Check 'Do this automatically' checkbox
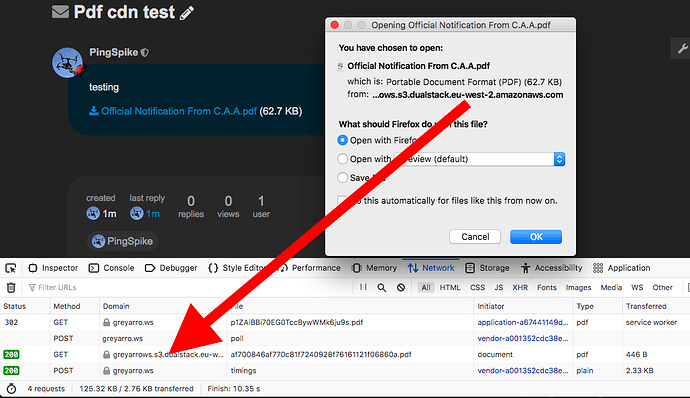The height and width of the screenshot is (398, 690). [x=341, y=200]
